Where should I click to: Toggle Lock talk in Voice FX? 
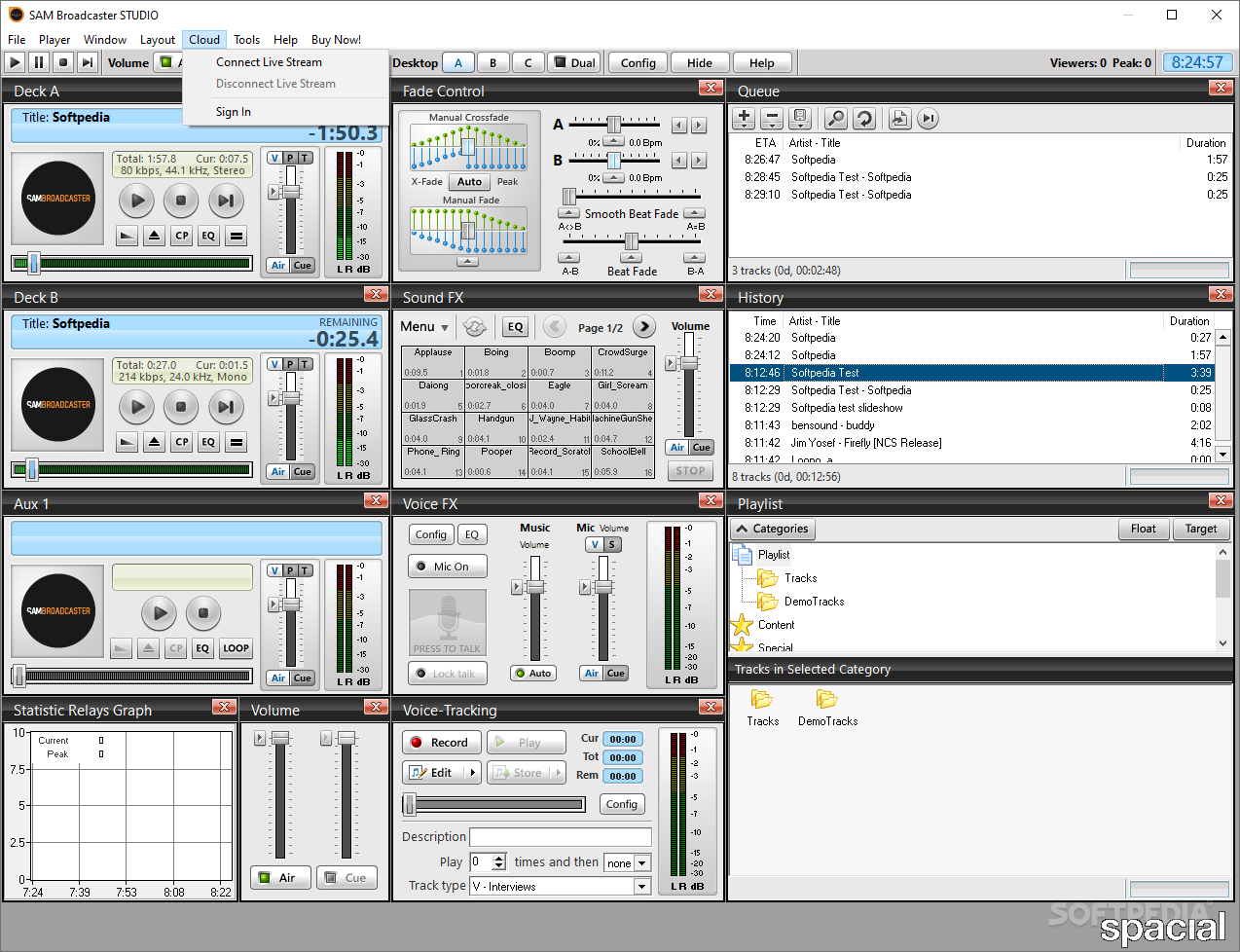click(x=448, y=674)
